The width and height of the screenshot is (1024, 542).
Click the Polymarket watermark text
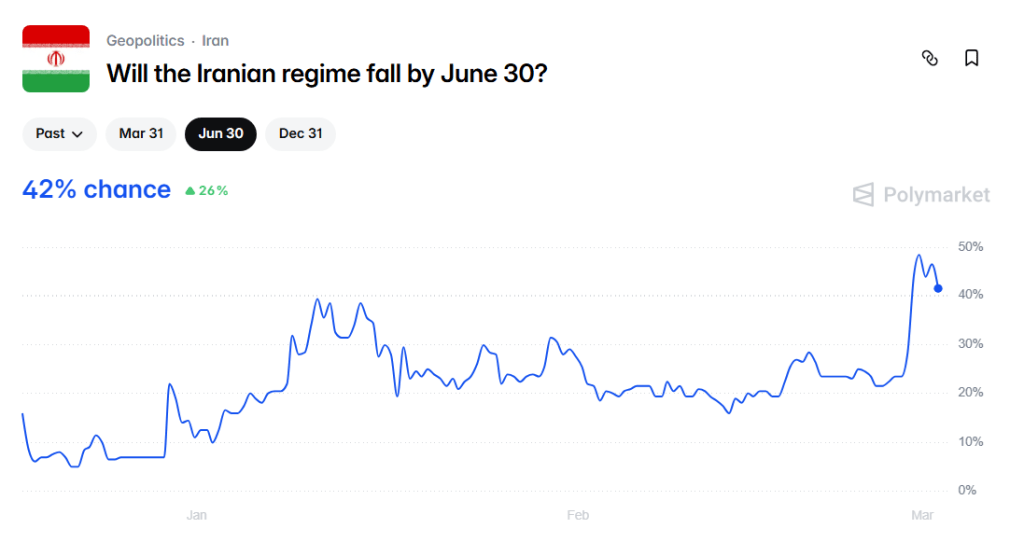(x=937, y=195)
